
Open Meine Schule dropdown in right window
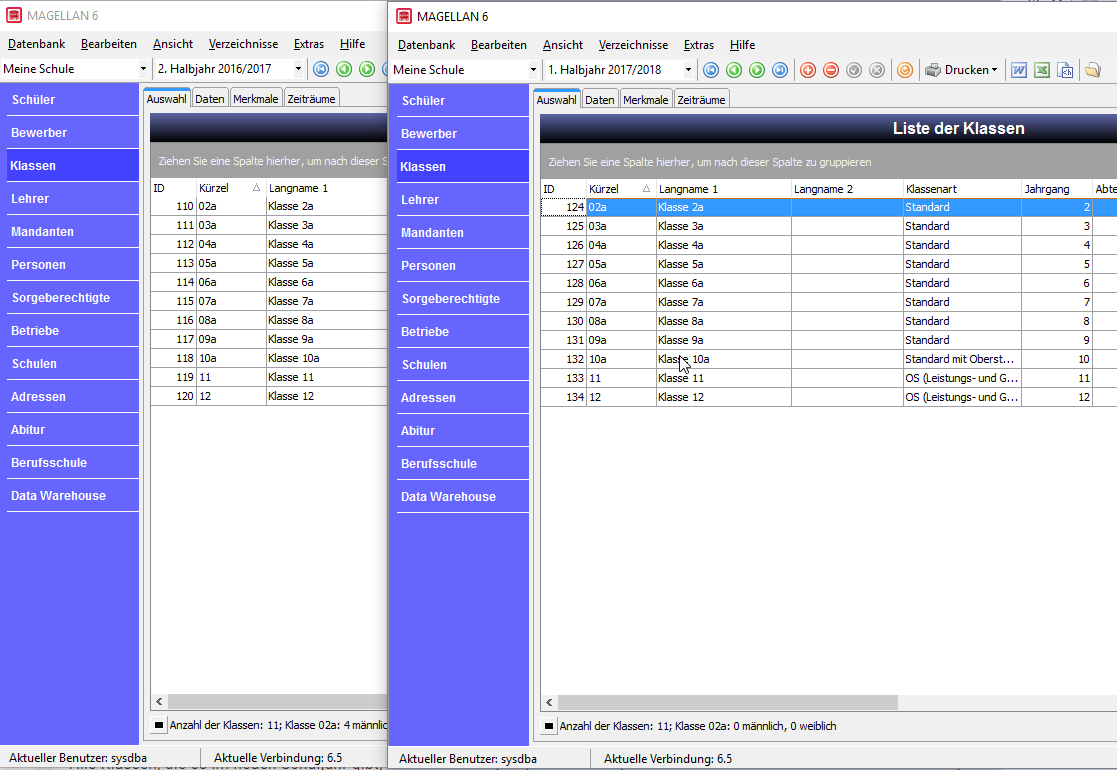[533, 70]
